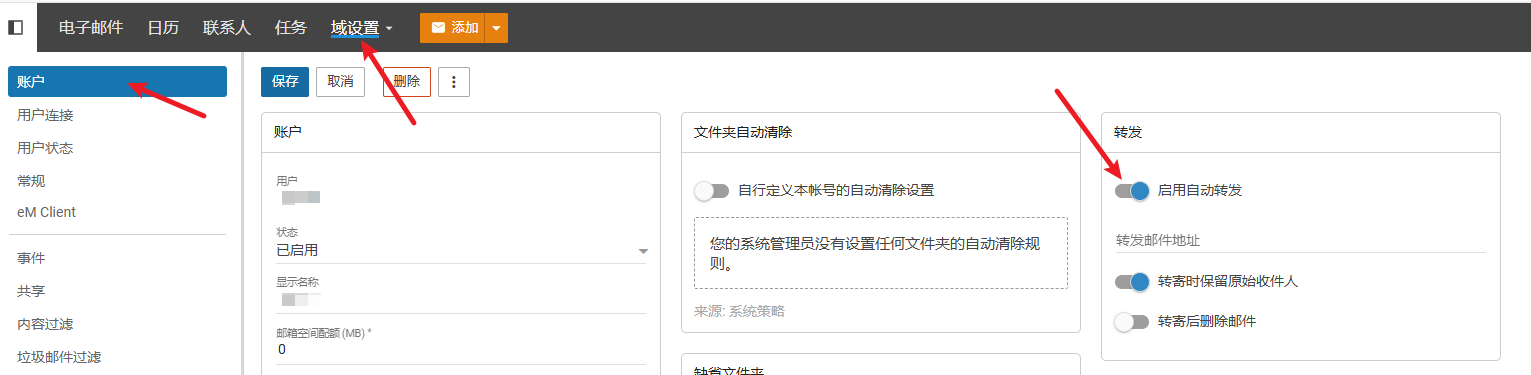This screenshot has width=1531, height=375.
Task: Click the 保存 button
Action: point(285,82)
